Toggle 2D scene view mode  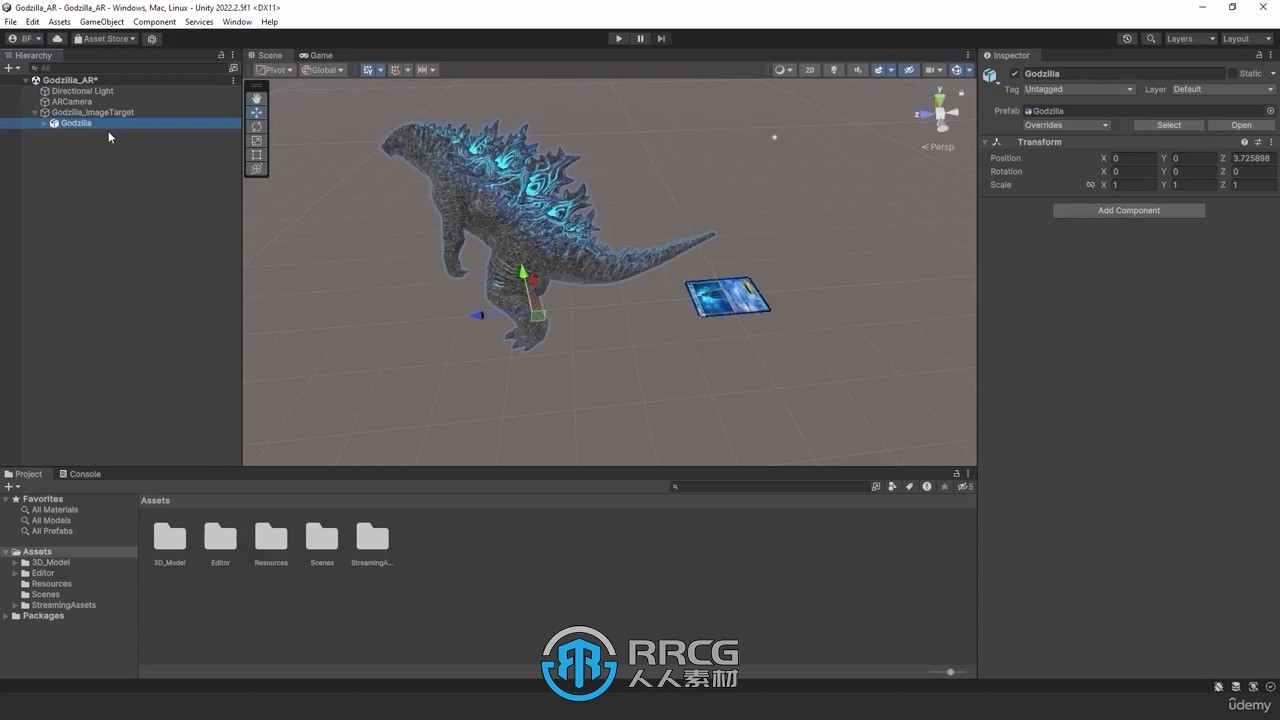tap(810, 70)
